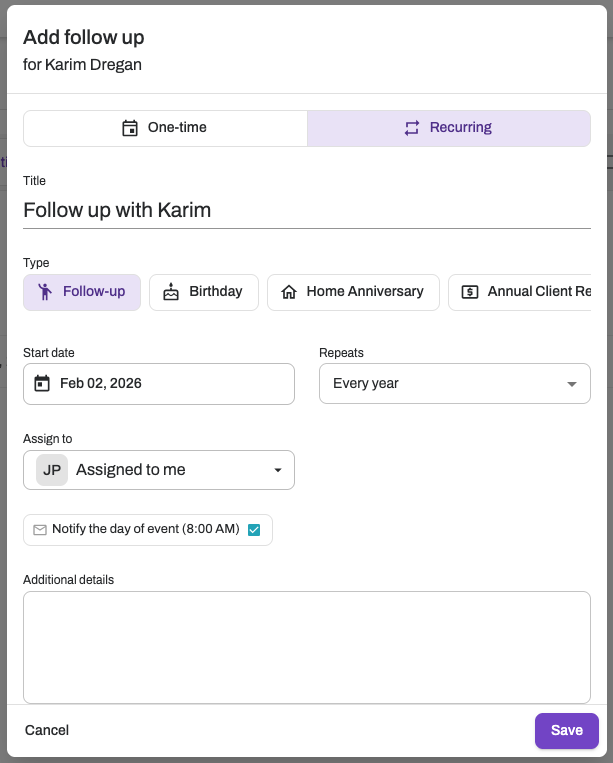Click the calendar icon in One-time tab

[x=129, y=128]
